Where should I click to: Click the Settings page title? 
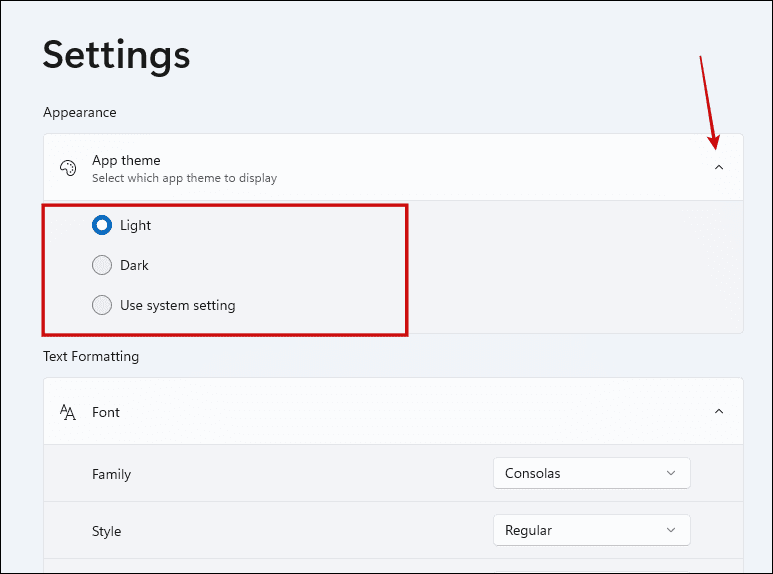coord(116,55)
